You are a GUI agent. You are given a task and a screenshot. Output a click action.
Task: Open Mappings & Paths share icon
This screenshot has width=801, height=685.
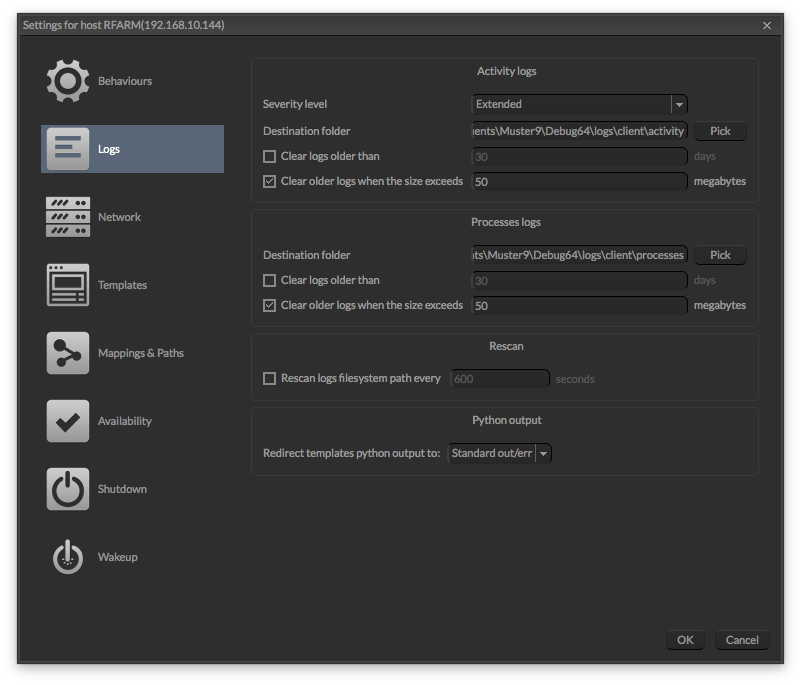pyautogui.click(x=68, y=353)
